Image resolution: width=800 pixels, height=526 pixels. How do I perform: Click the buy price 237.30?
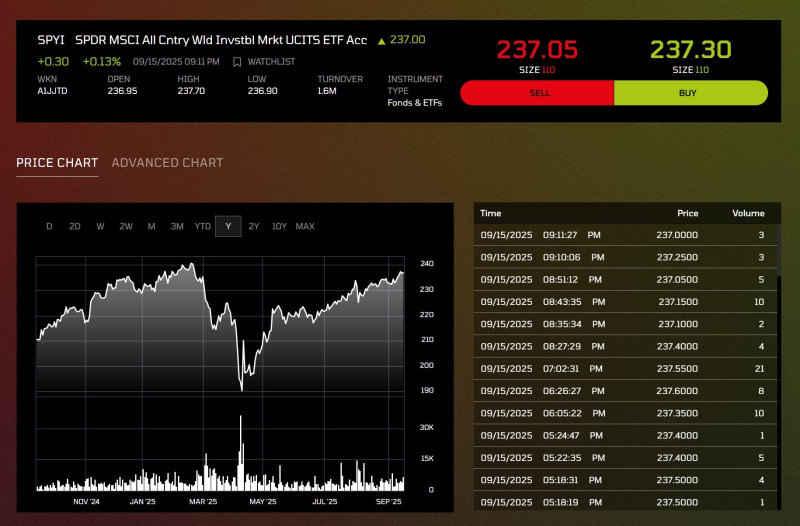(x=691, y=49)
